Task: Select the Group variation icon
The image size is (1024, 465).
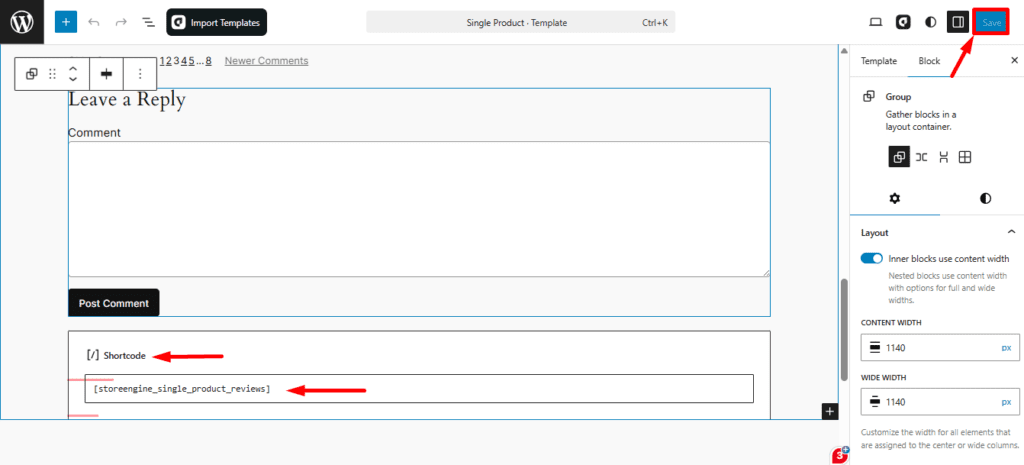Action: (899, 157)
